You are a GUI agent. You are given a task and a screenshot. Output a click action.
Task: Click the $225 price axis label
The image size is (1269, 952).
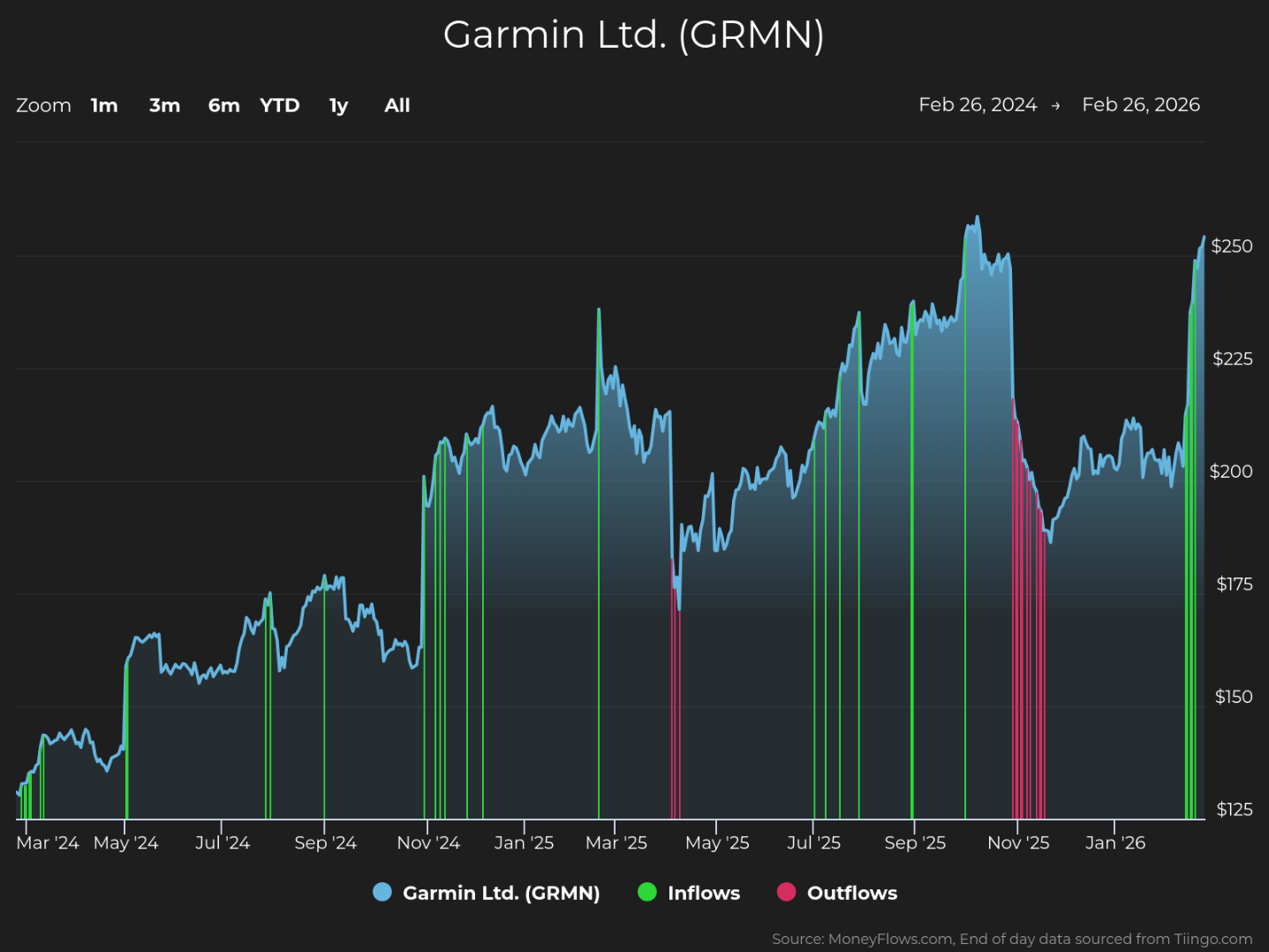[x=1233, y=359]
